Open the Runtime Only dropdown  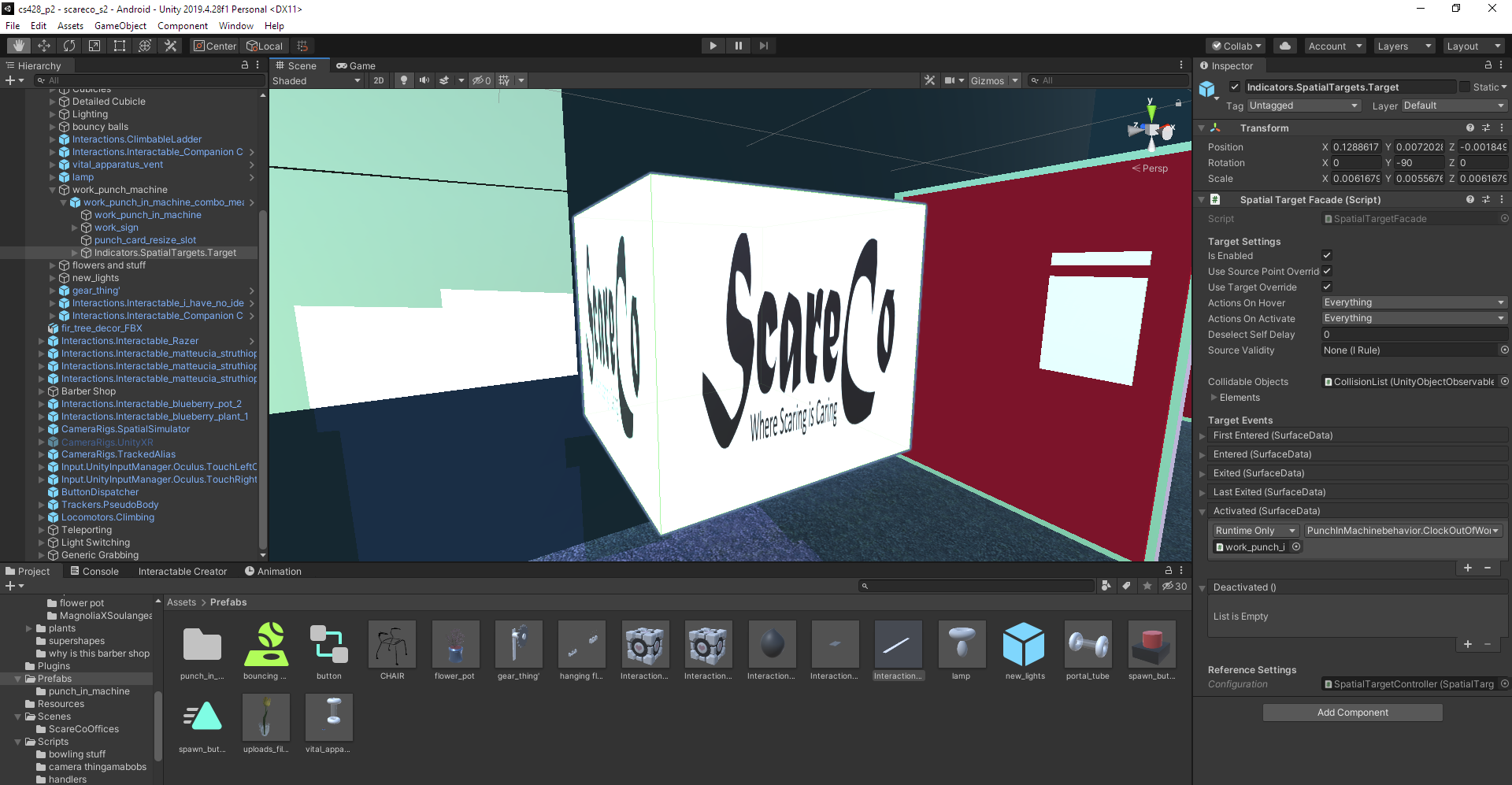1255,531
